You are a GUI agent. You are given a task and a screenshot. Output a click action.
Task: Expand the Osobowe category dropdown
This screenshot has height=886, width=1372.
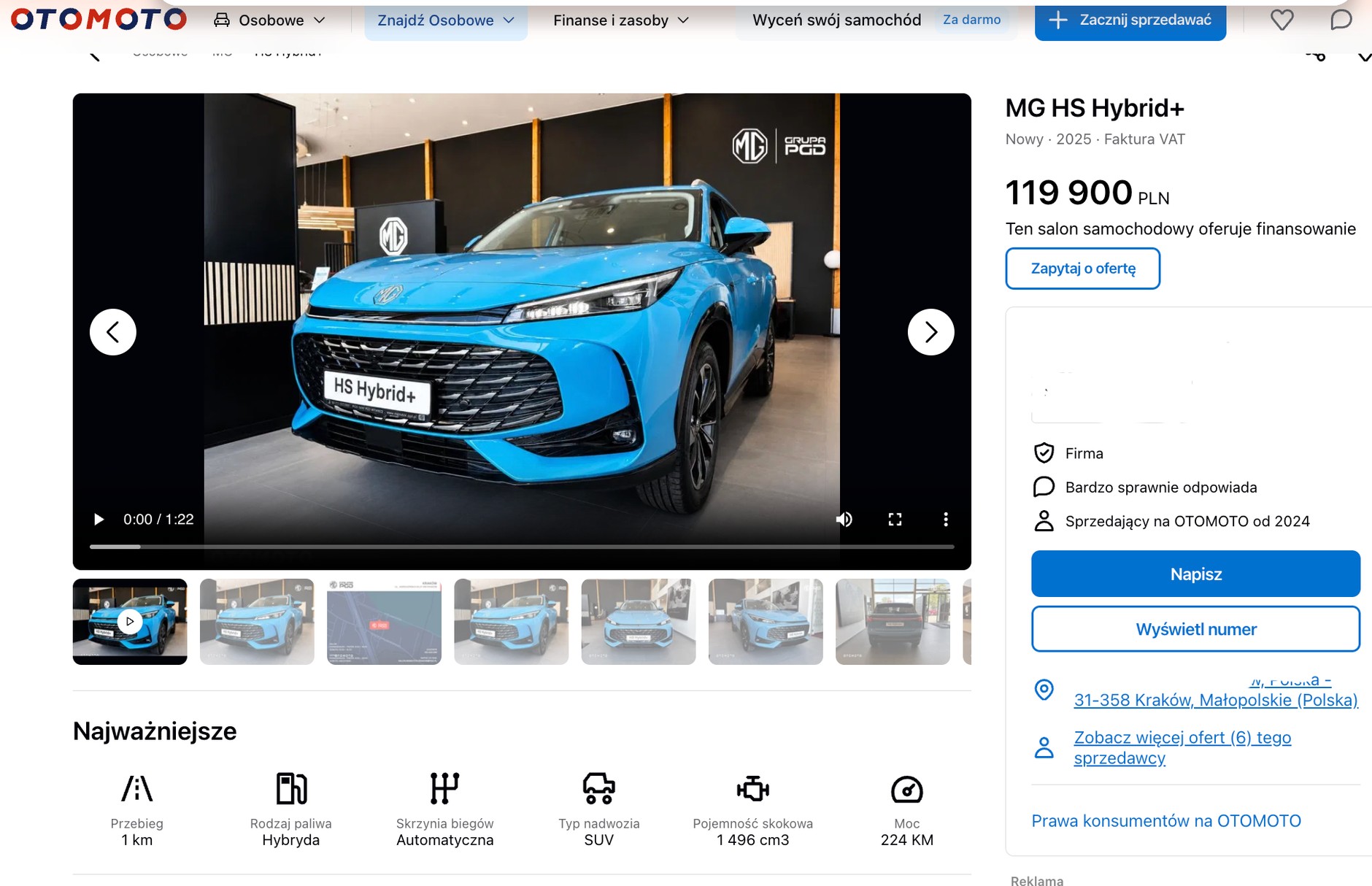pyautogui.click(x=270, y=20)
